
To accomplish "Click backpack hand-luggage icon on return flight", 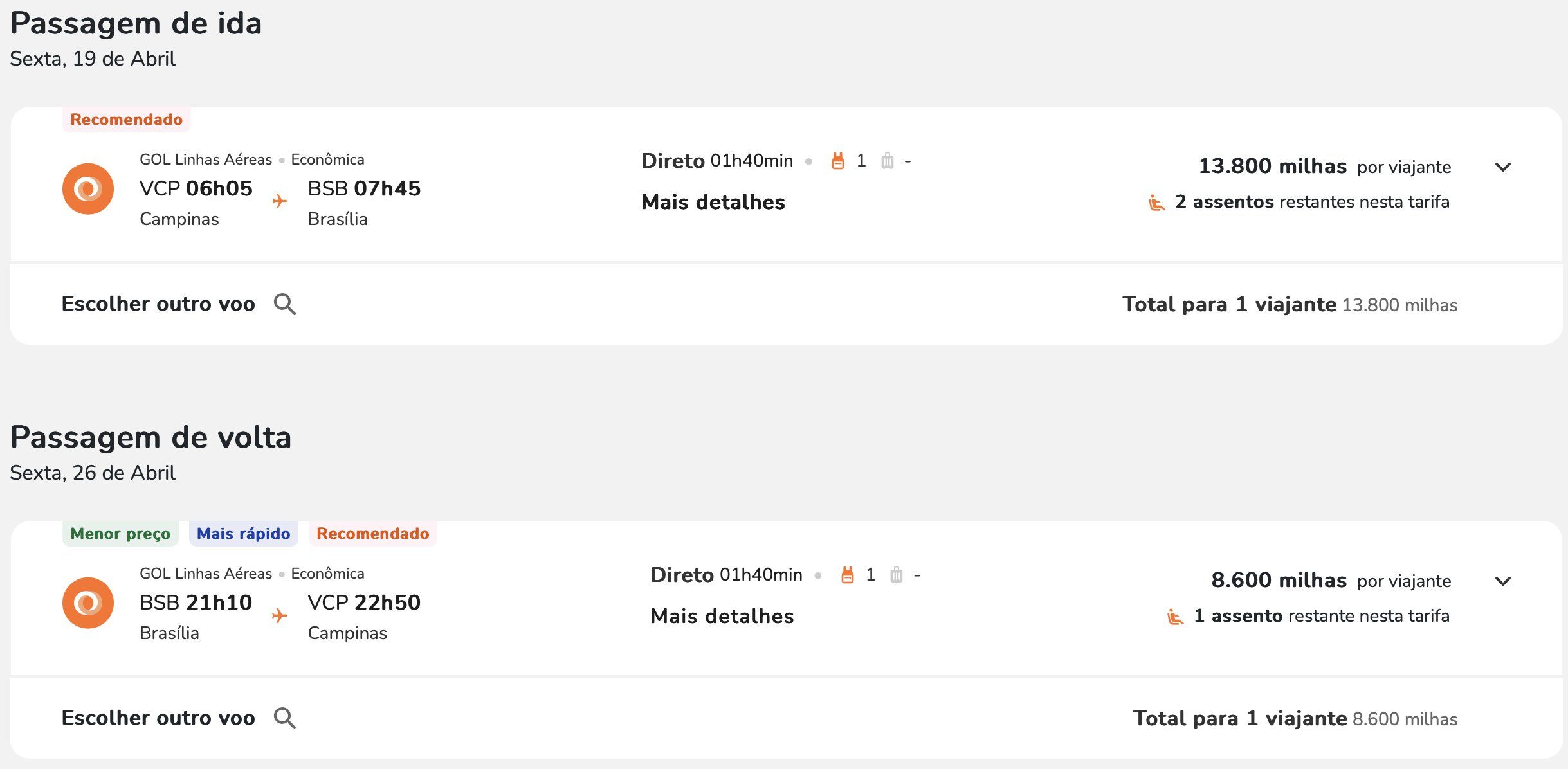I will [x=848, y=575].
